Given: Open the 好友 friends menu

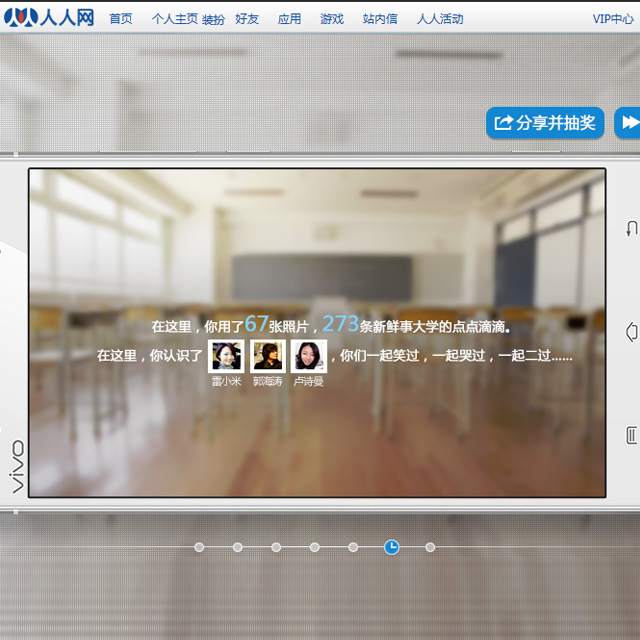Looking at the screenshot, I should pos(247,19).
